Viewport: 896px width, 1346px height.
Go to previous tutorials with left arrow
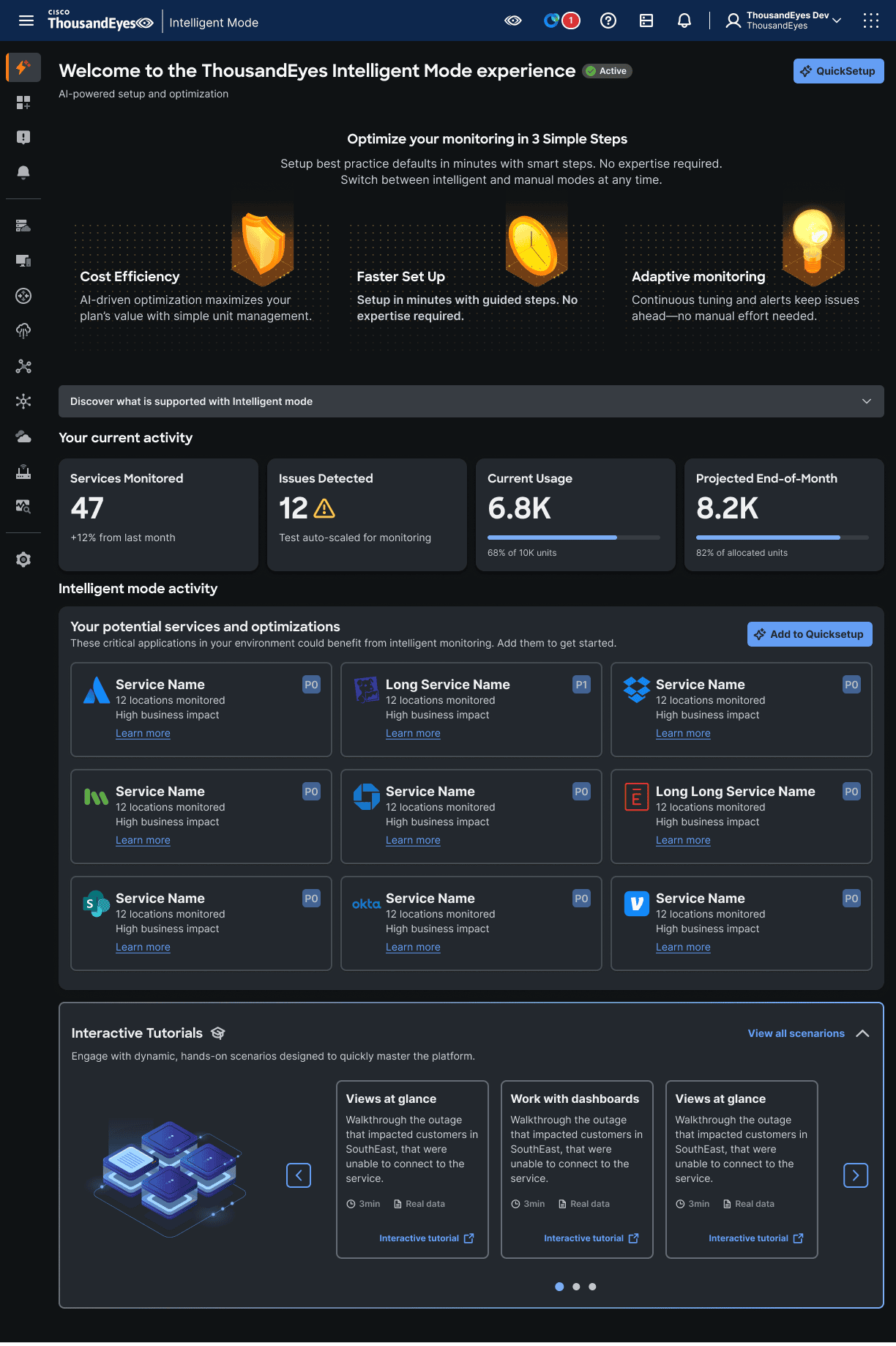(299, 1175)
